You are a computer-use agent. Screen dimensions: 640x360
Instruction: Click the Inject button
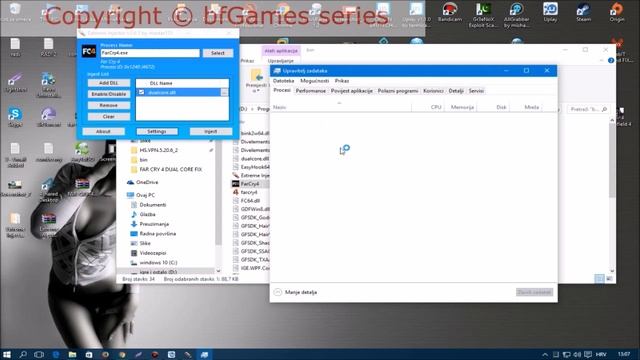click(x=211, y=131)
